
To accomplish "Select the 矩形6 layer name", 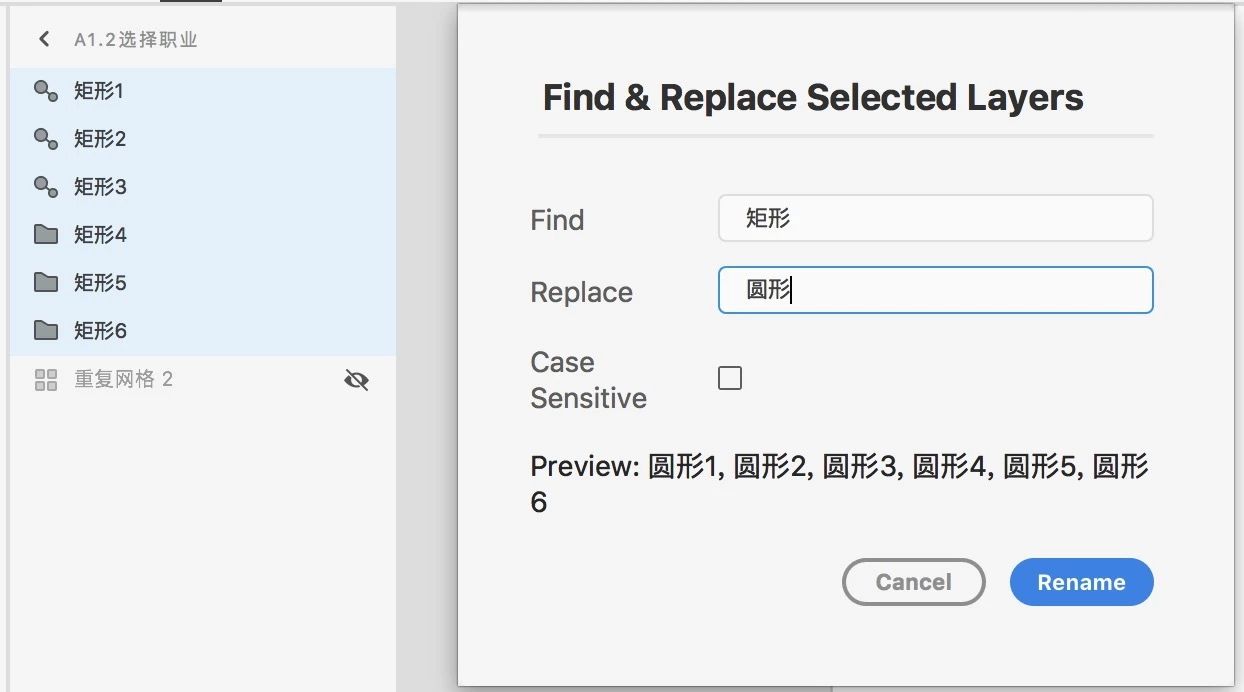I will coord(100,331).
